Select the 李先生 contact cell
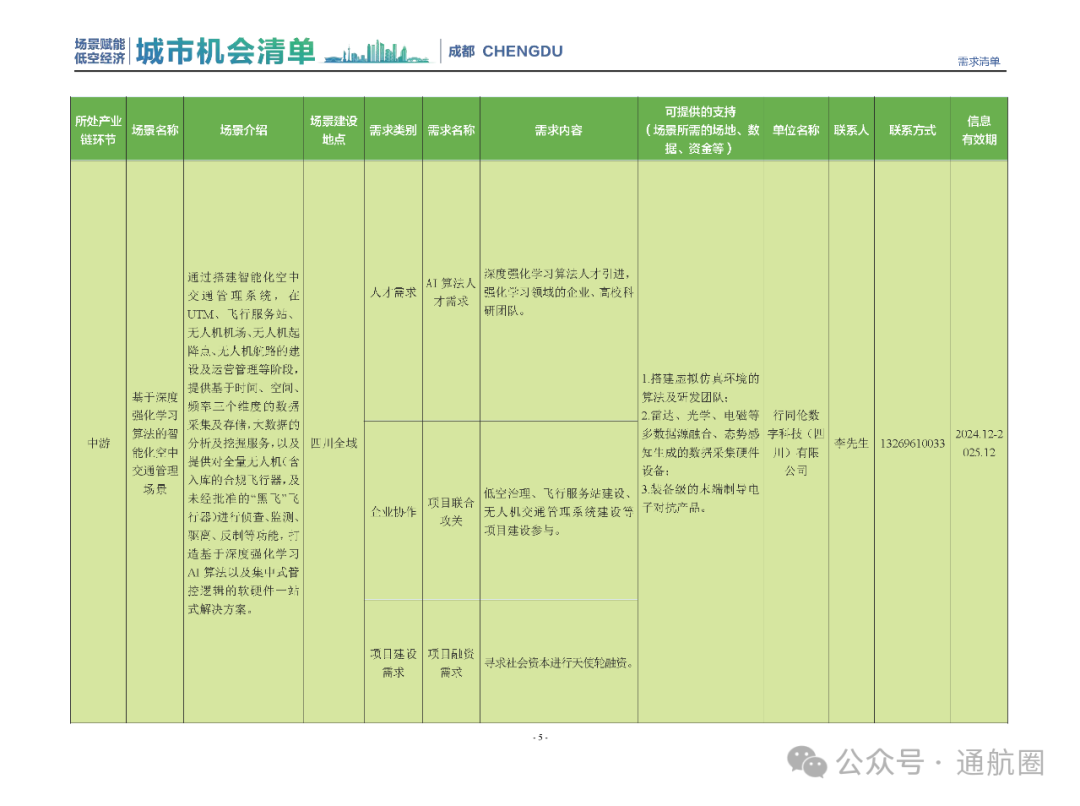Viewport: 1080px width, 806px height. (x=851, y=443)
